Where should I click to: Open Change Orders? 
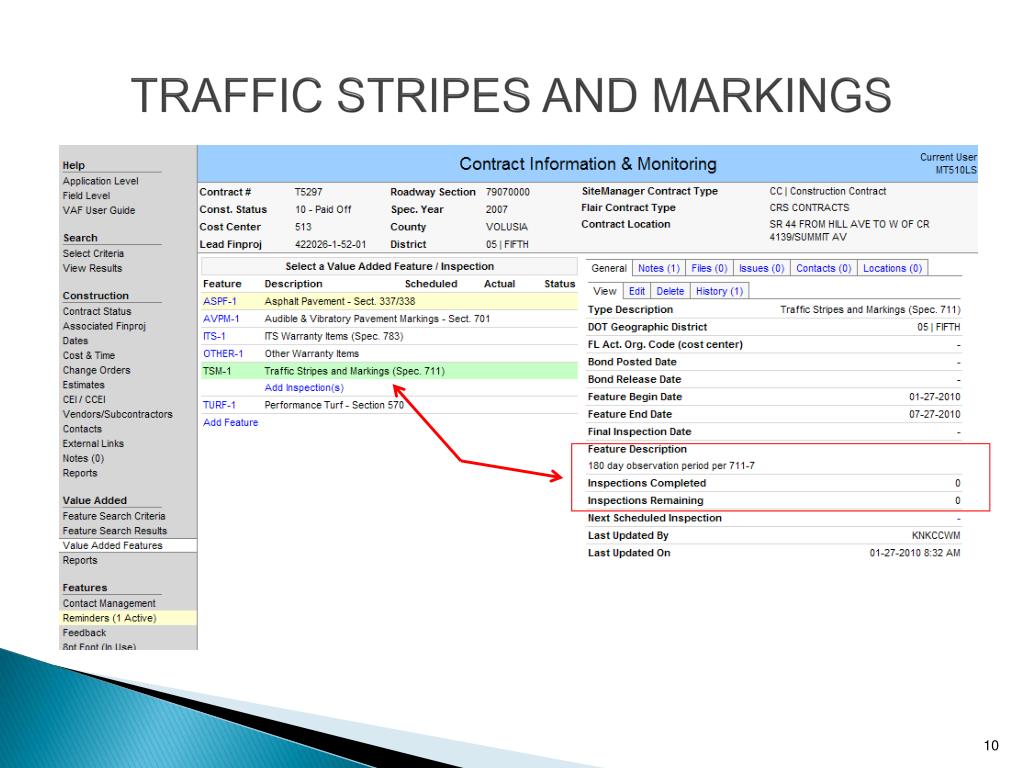pyautogui.click(x=97, y=370)
